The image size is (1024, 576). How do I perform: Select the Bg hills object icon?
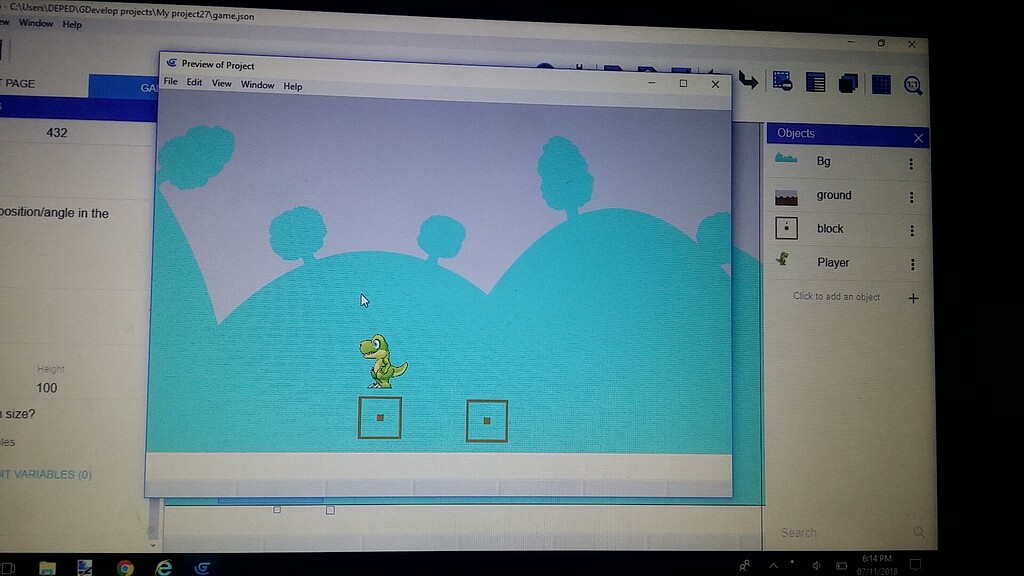point(785,160)
